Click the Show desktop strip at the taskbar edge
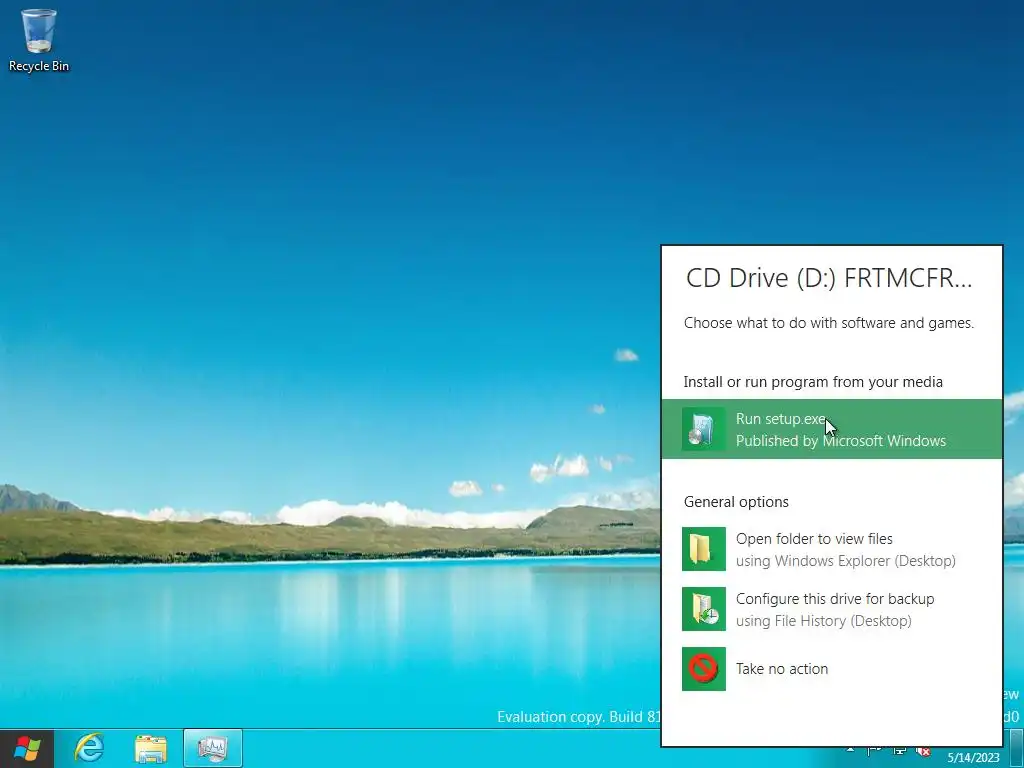The width and height of the screenshot is (1024, 768). click(1015, 748)
